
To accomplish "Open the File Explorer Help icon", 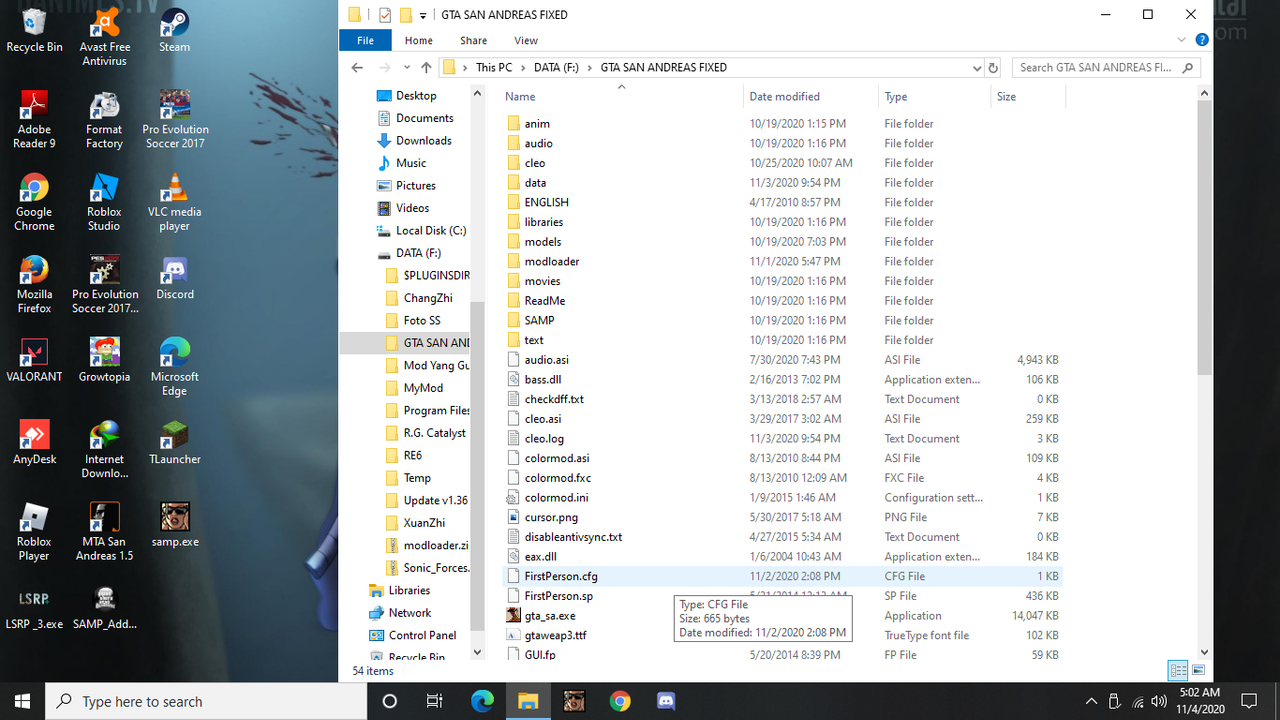I will pyautogui.click(x=1202, y=40).
